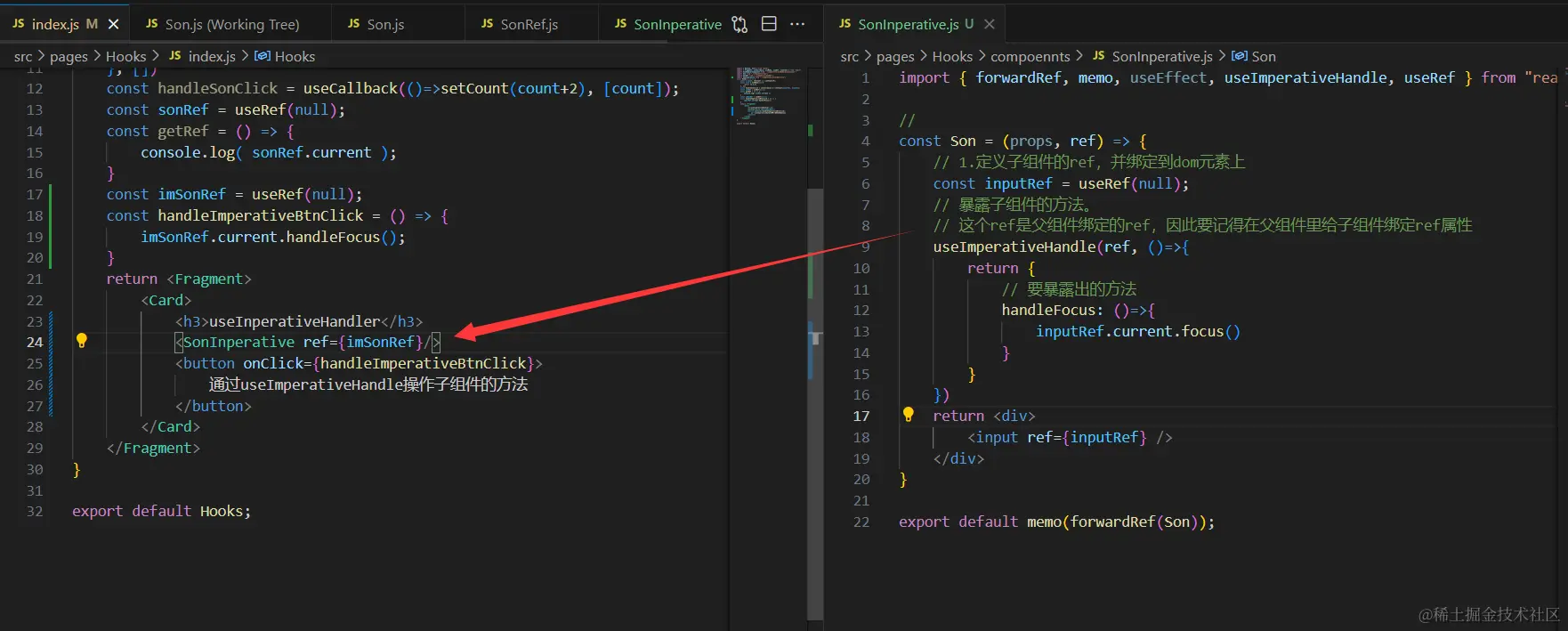Open the More Actions ellipsis menu

coord(797,24)
